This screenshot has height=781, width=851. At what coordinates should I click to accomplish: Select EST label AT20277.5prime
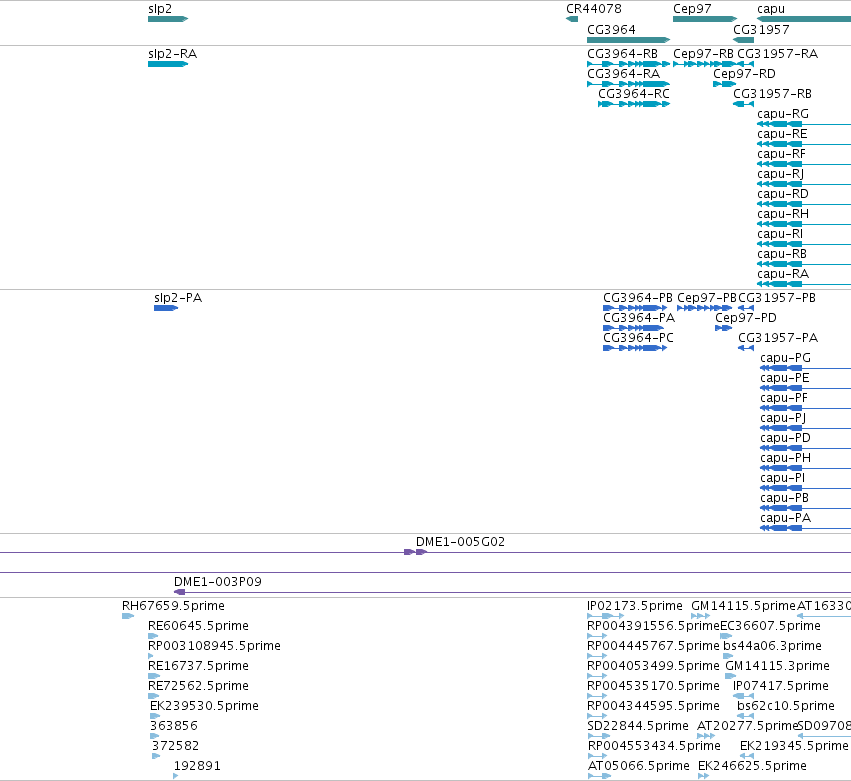(747, 726)
